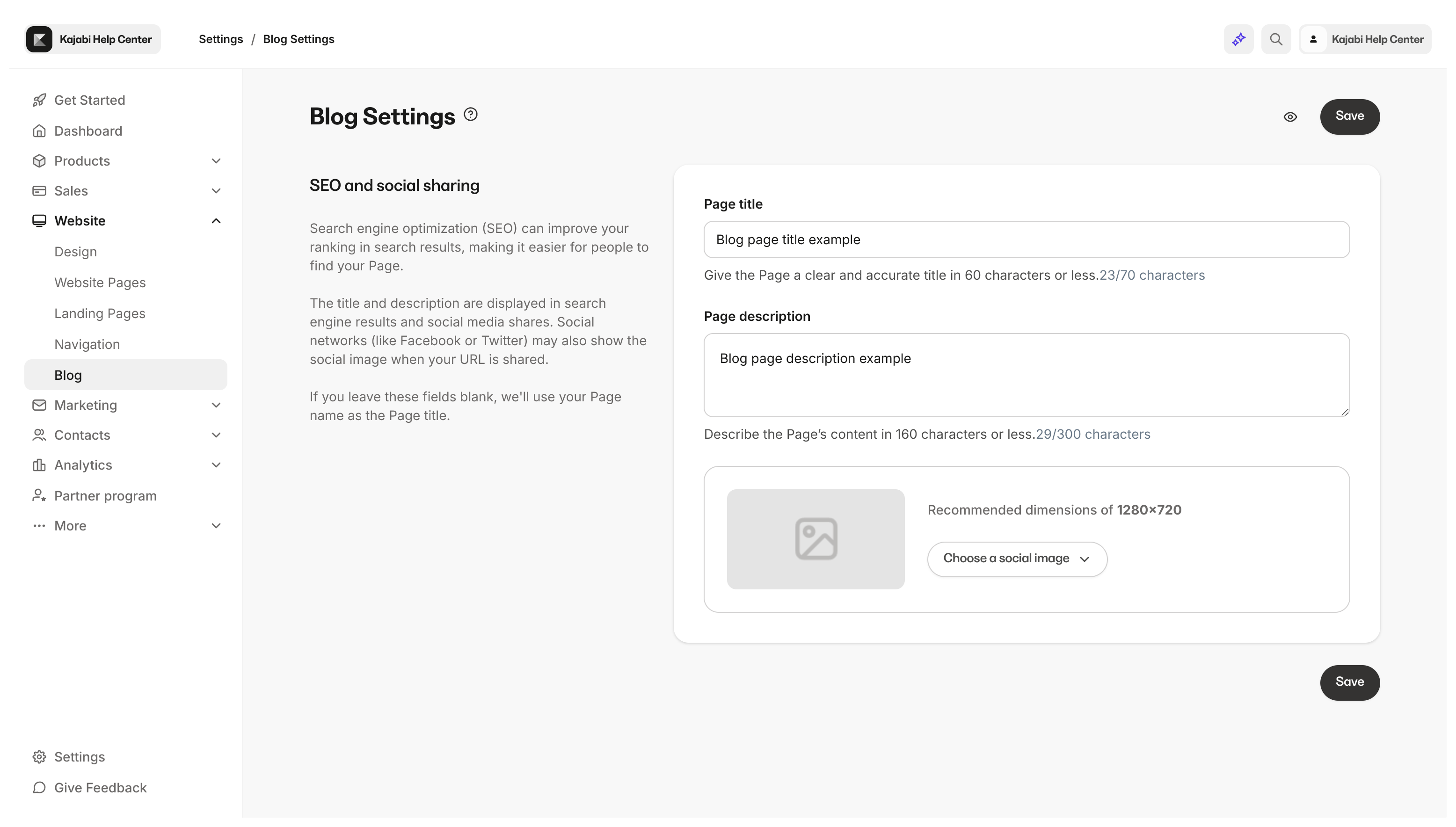Open the Get Started rocket icon
Image resolution: width=1456 pixels, height=827 pixels.
click(x=39, y=100)
